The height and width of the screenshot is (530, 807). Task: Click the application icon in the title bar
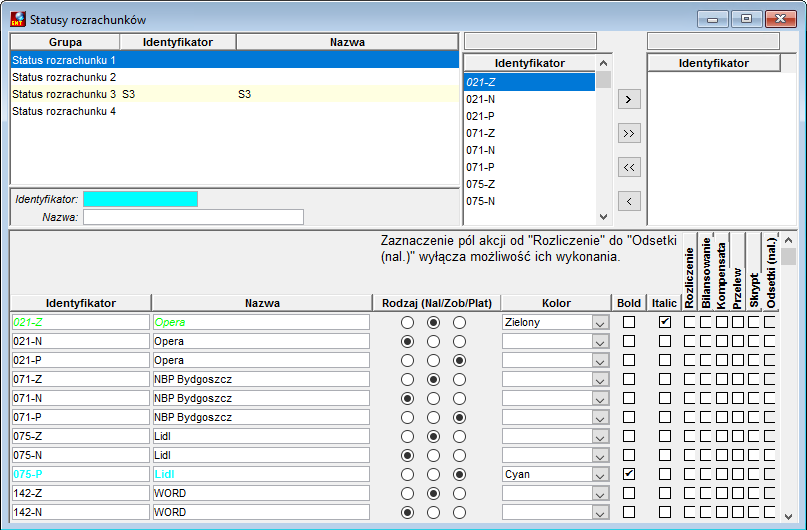pos(17,19)
